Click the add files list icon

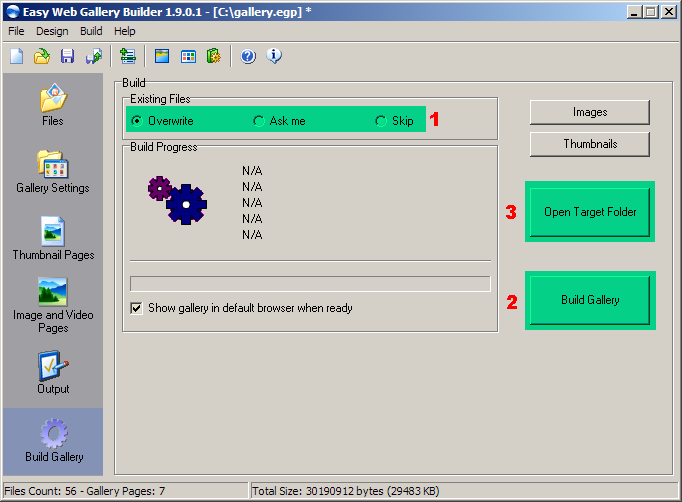coord(128,56)
